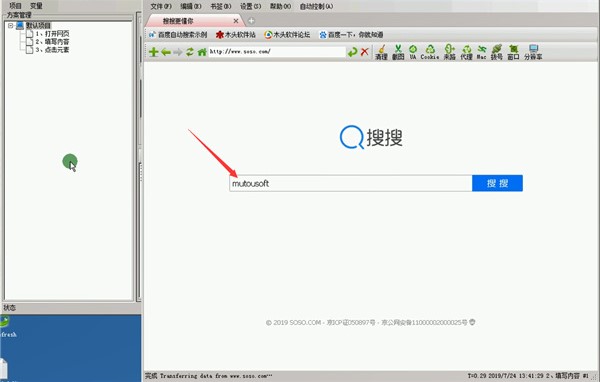Viewport: 600px width, 382px height.
Task: Click the red X stop icon
Action: tap(365, 52)
